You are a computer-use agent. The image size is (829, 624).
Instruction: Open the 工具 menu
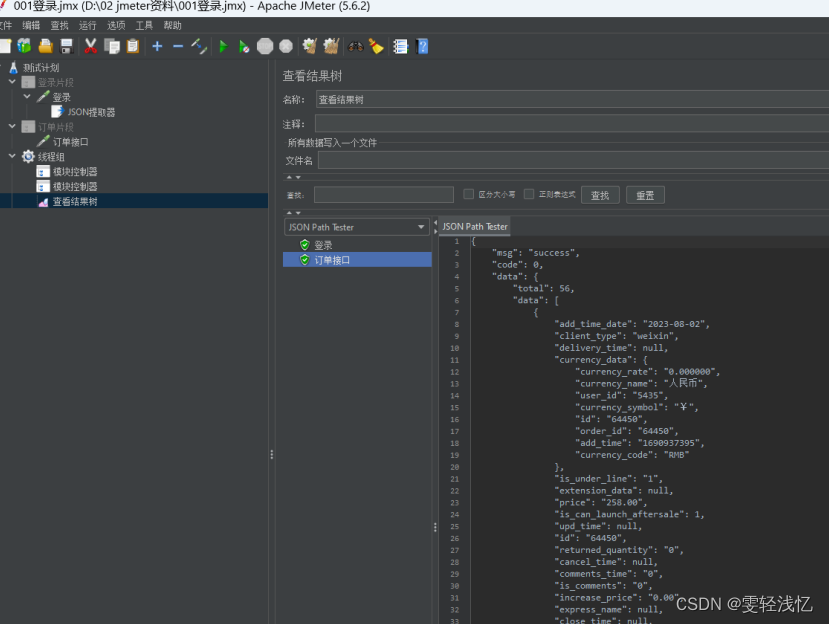click(x=144, y=25)
